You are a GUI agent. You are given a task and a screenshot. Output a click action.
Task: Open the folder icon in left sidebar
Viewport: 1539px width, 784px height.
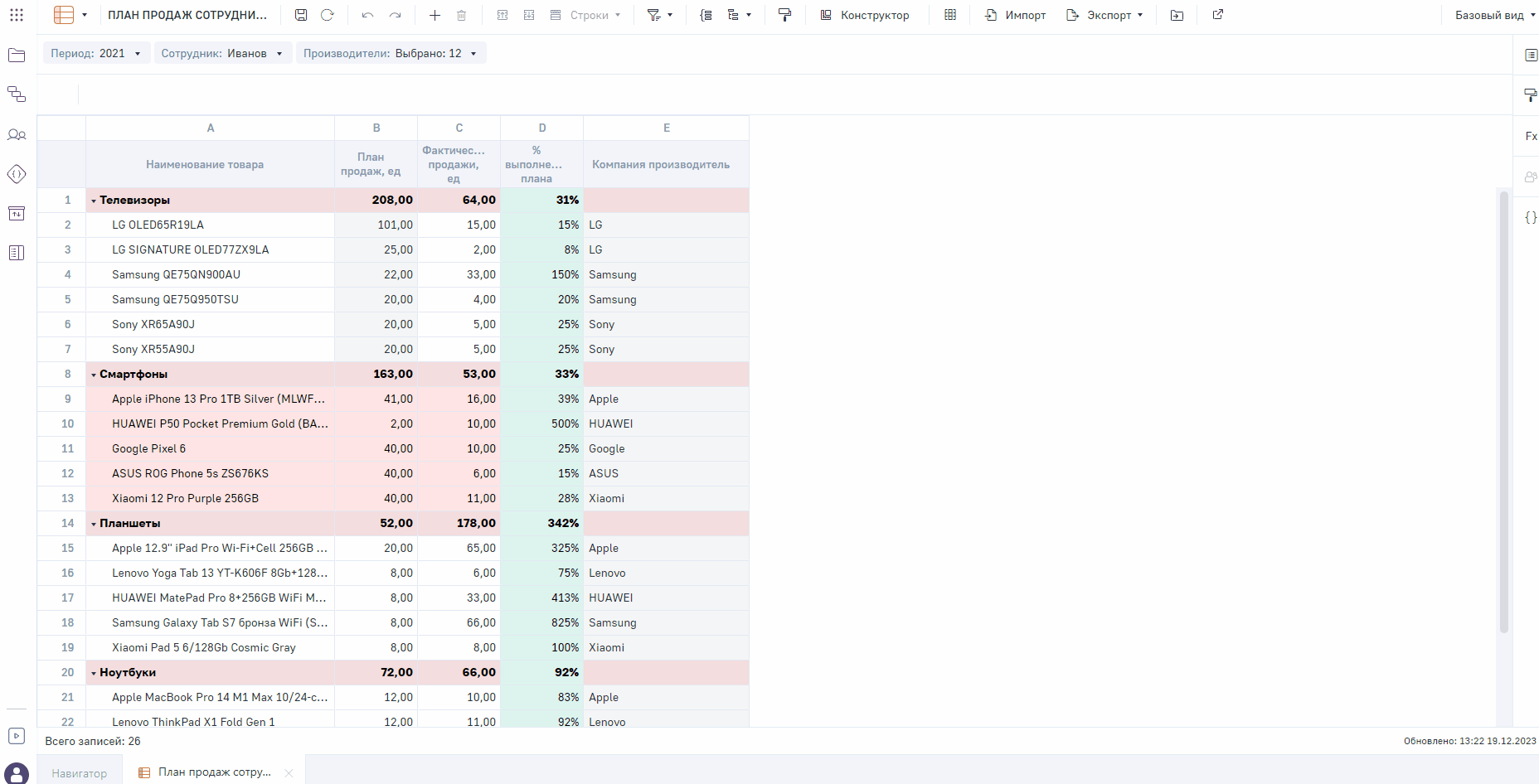(17, 56)
